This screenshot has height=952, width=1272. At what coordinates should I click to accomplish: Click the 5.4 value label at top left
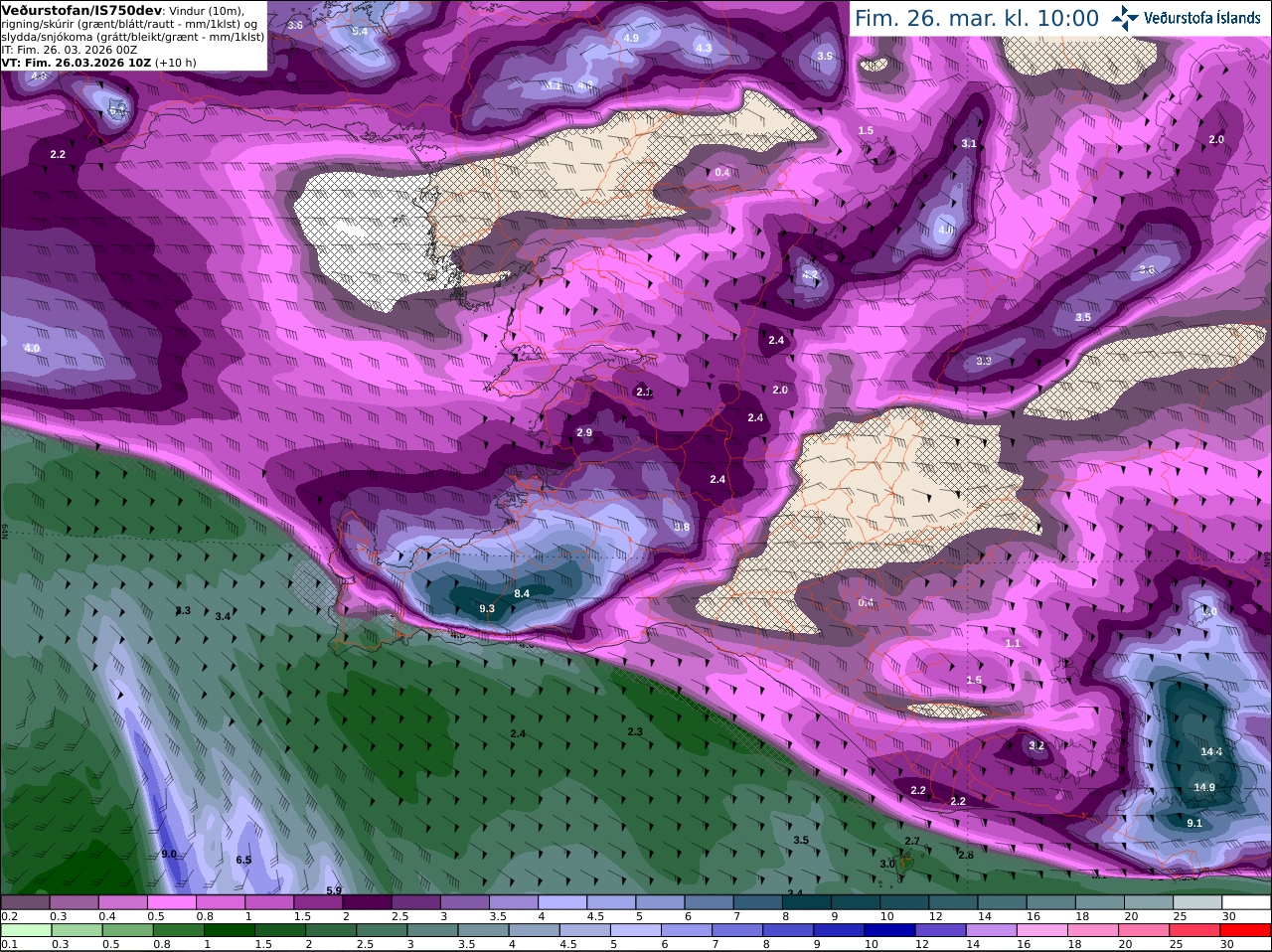[x=360, y=31]
